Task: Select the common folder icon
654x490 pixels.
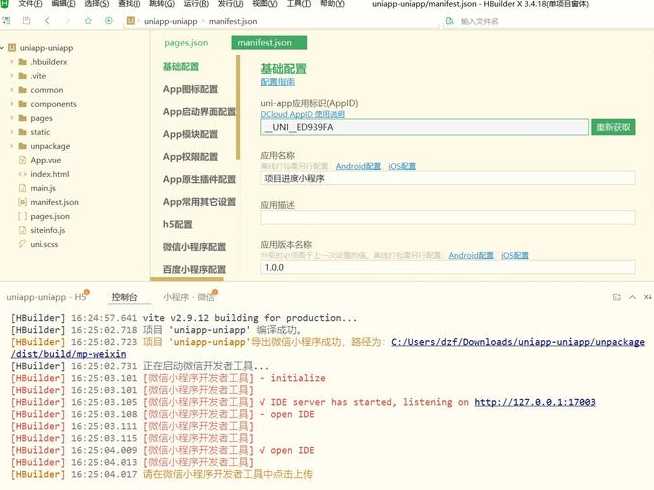Action: coord(23,90)
